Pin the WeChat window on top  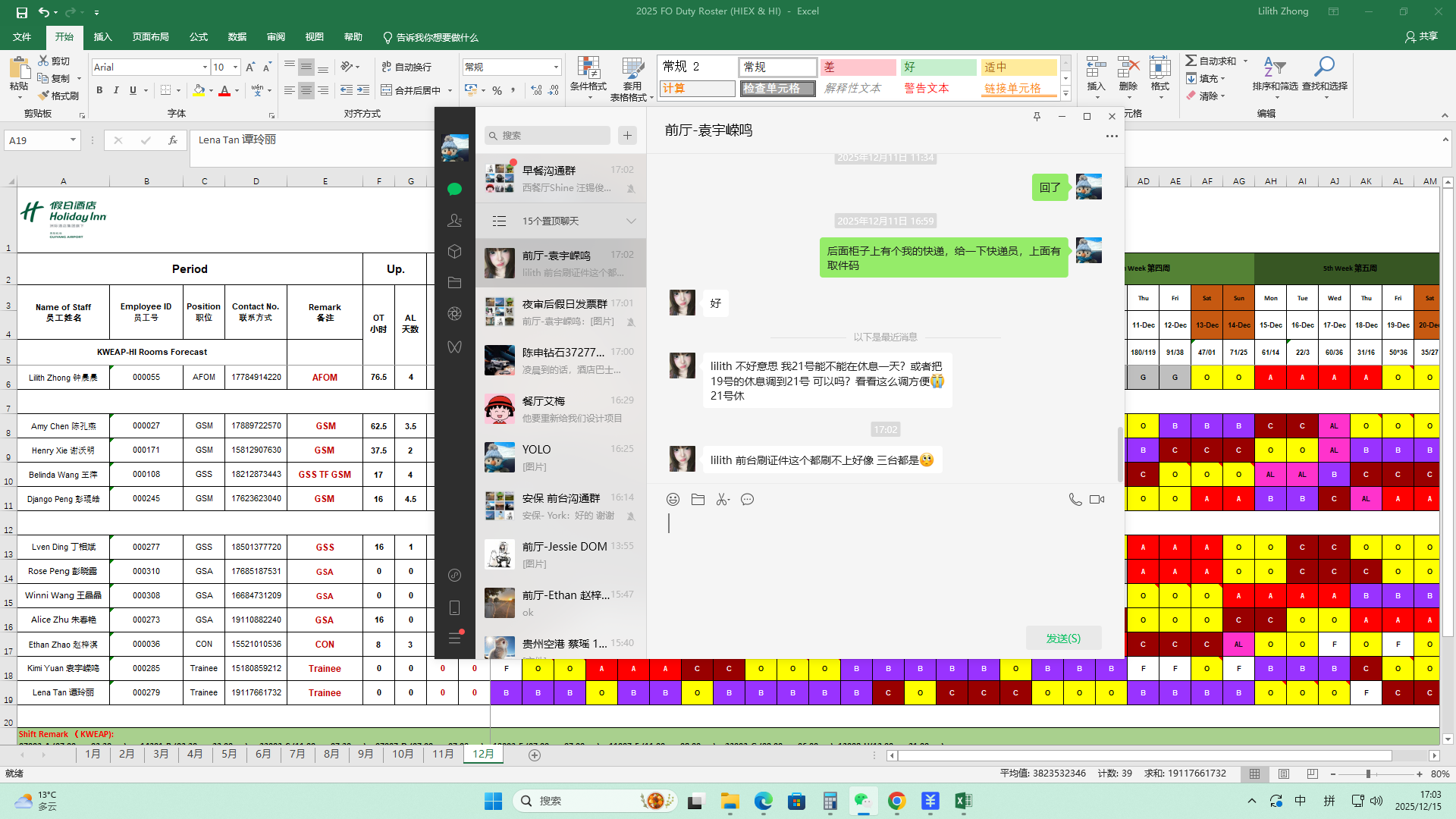click(1037, 116)
